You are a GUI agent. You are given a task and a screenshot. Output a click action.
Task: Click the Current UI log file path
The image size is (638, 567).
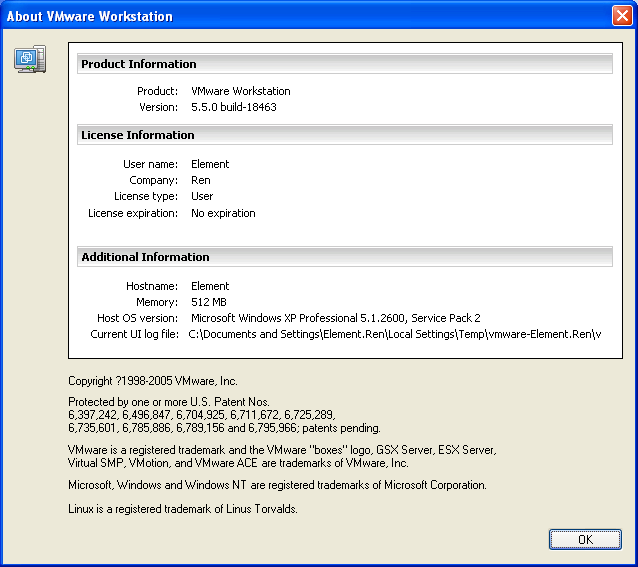coord(395,334)
